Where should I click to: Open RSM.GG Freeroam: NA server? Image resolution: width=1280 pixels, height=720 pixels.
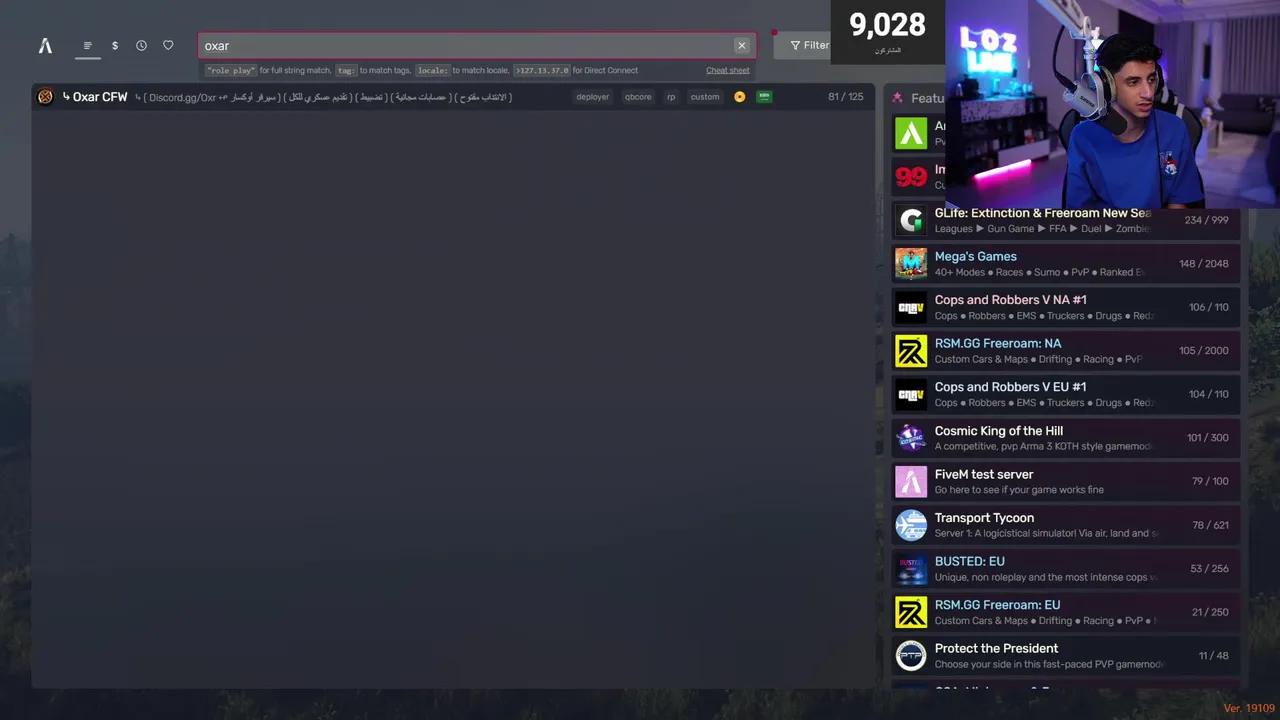[1066, 351]
